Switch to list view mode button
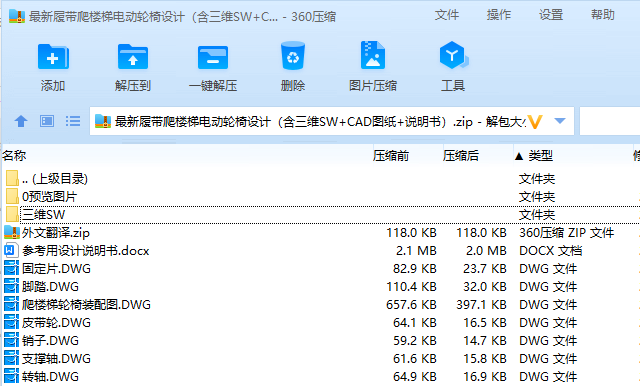The width and height of the screenshot is (640, 386). pyautogui.click(x=73, y=121)
